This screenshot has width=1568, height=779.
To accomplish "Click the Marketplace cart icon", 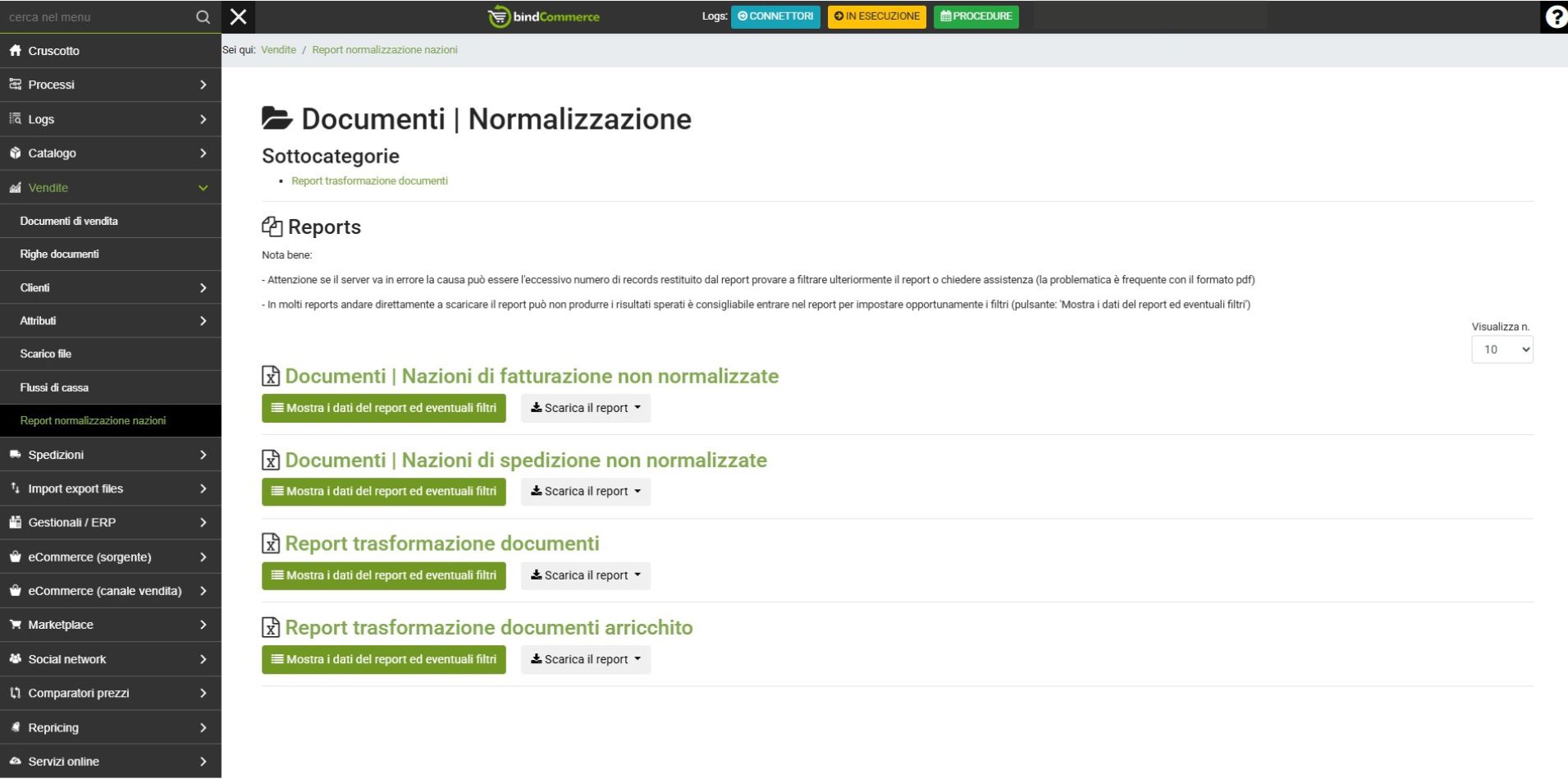I will pyautogui.click(x=16, y=625).
